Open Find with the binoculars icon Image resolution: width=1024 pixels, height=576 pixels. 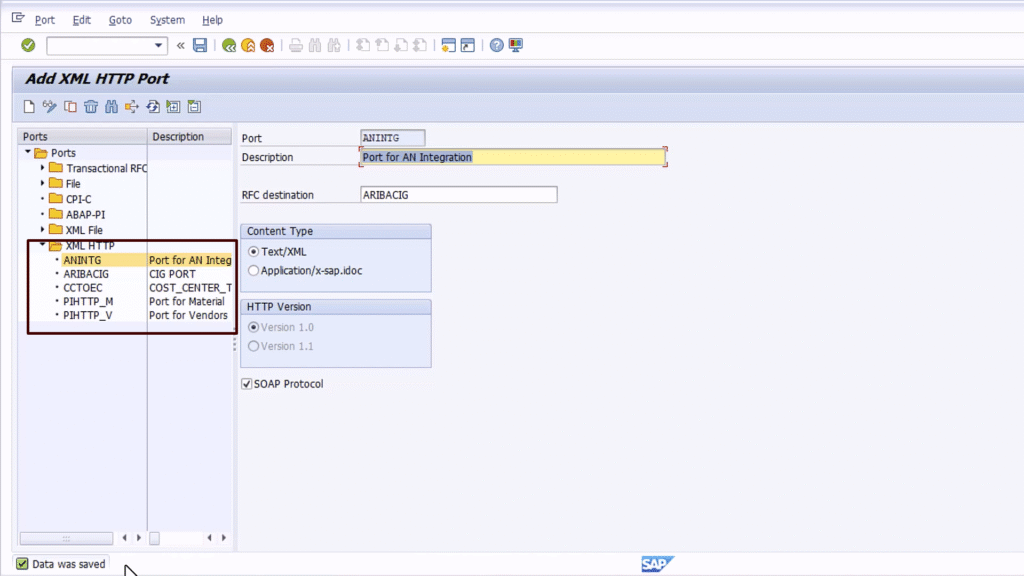111,107
